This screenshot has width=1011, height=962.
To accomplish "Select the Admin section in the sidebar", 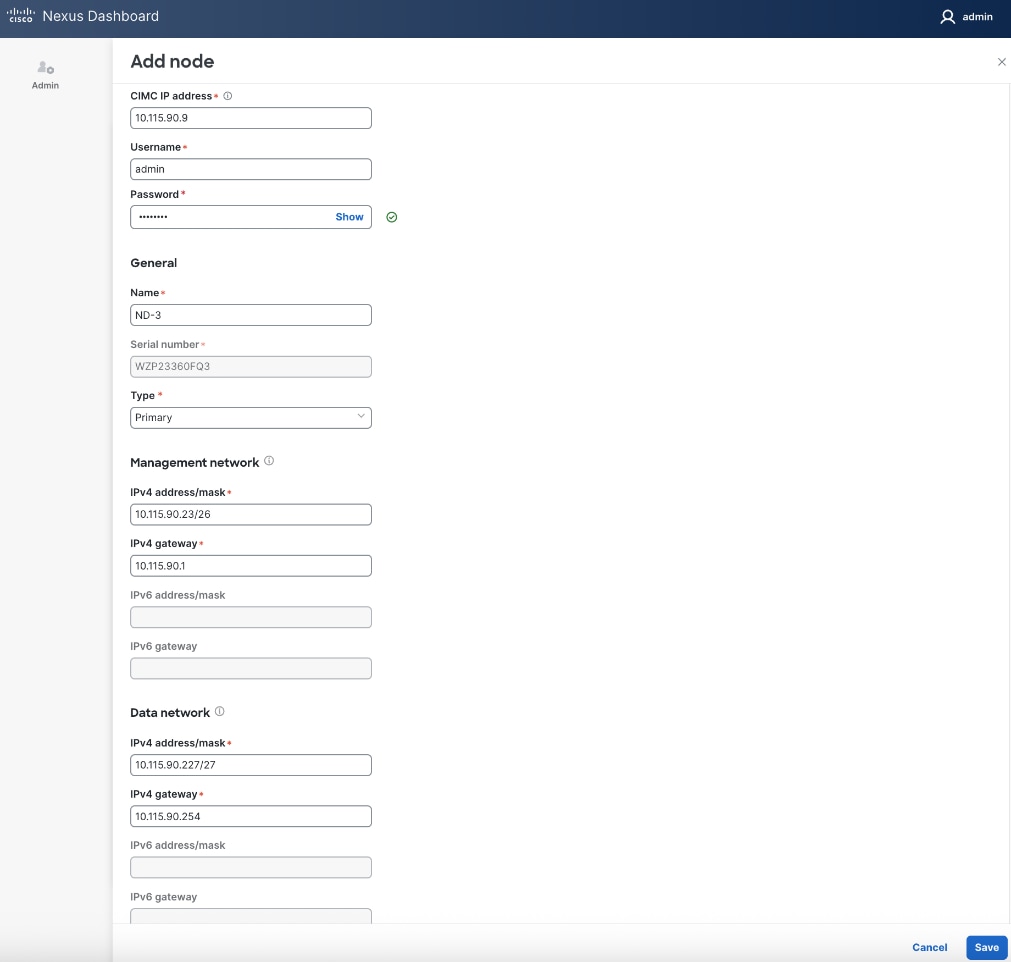I will coord(45,75).
